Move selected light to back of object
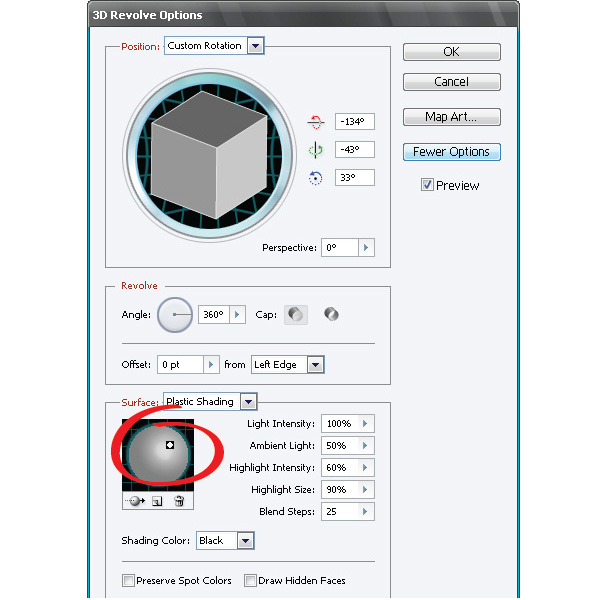This screenshot has width=600, height=600. pos(137,501)
